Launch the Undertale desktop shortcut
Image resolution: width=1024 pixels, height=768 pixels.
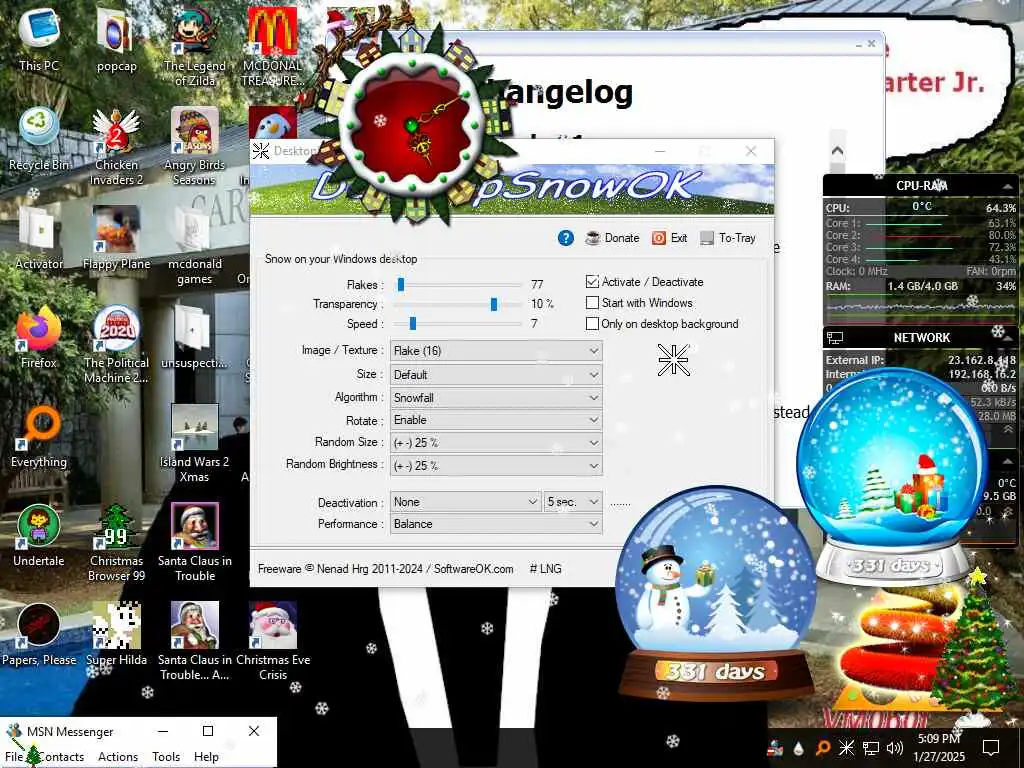pos(39,536)
